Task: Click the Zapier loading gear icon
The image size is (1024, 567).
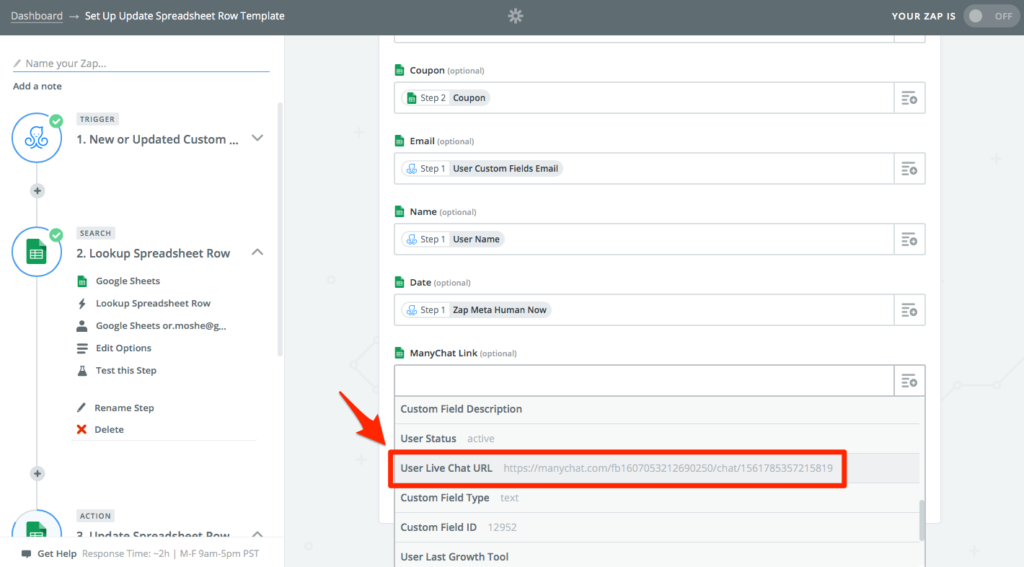Action: coord(515,16)
